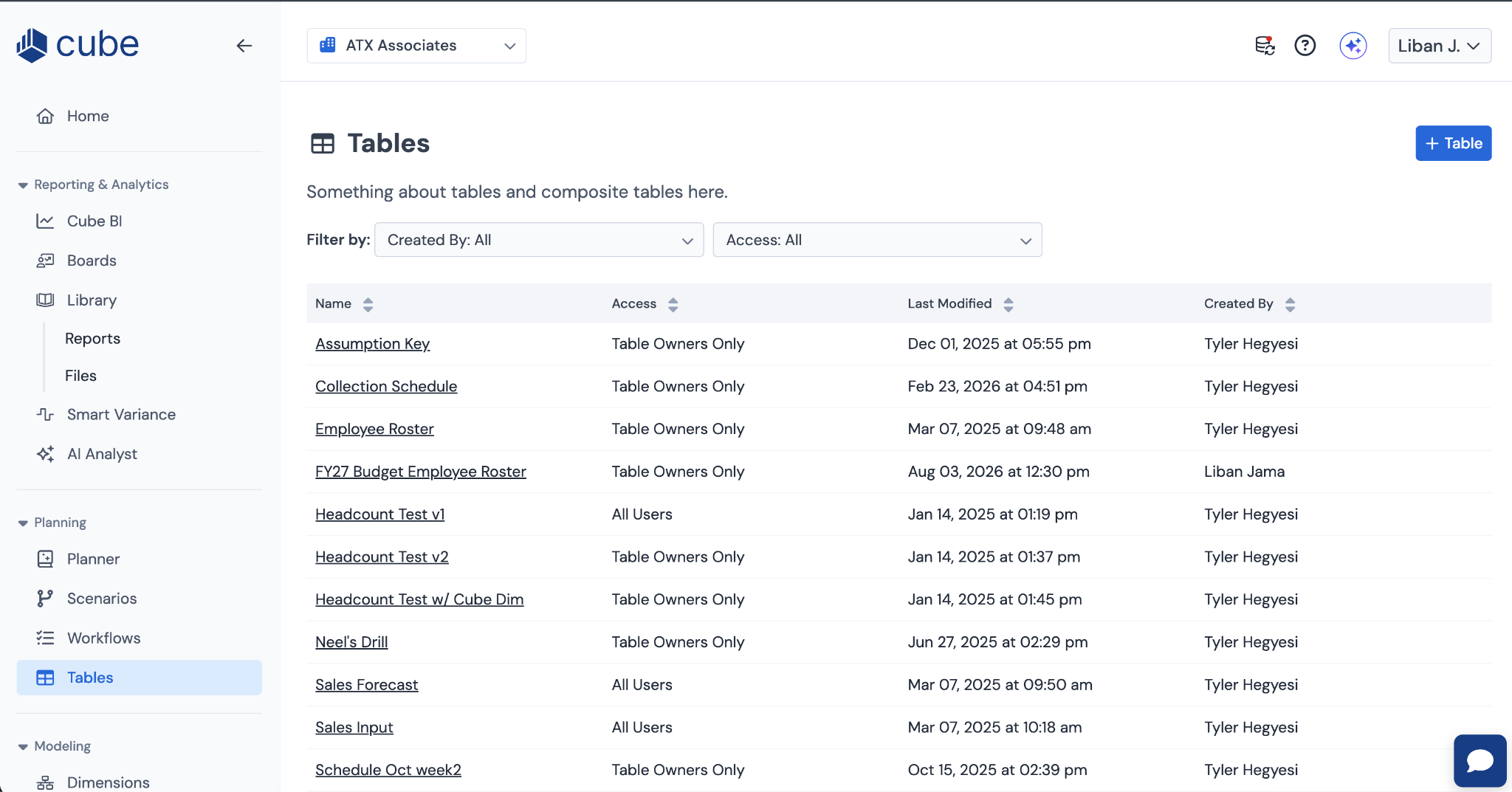Click the Home house icon
The height and width of the screenshot is (792, 1512).
(x=45, y=116)
